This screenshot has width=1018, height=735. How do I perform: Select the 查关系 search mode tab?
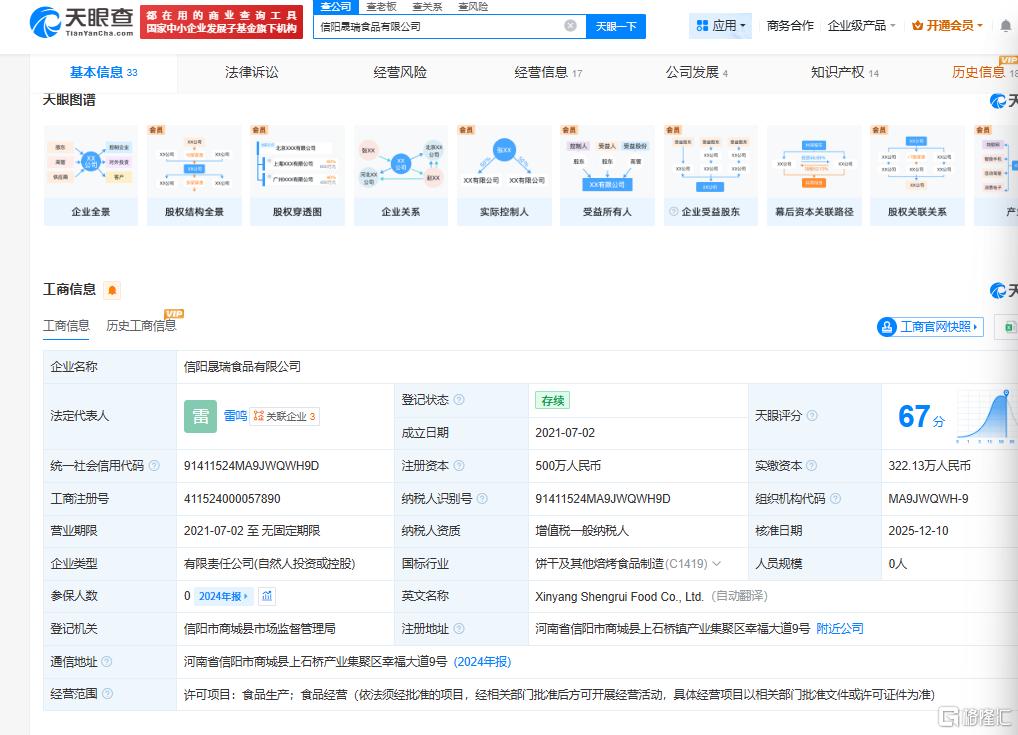coord(427,6)
